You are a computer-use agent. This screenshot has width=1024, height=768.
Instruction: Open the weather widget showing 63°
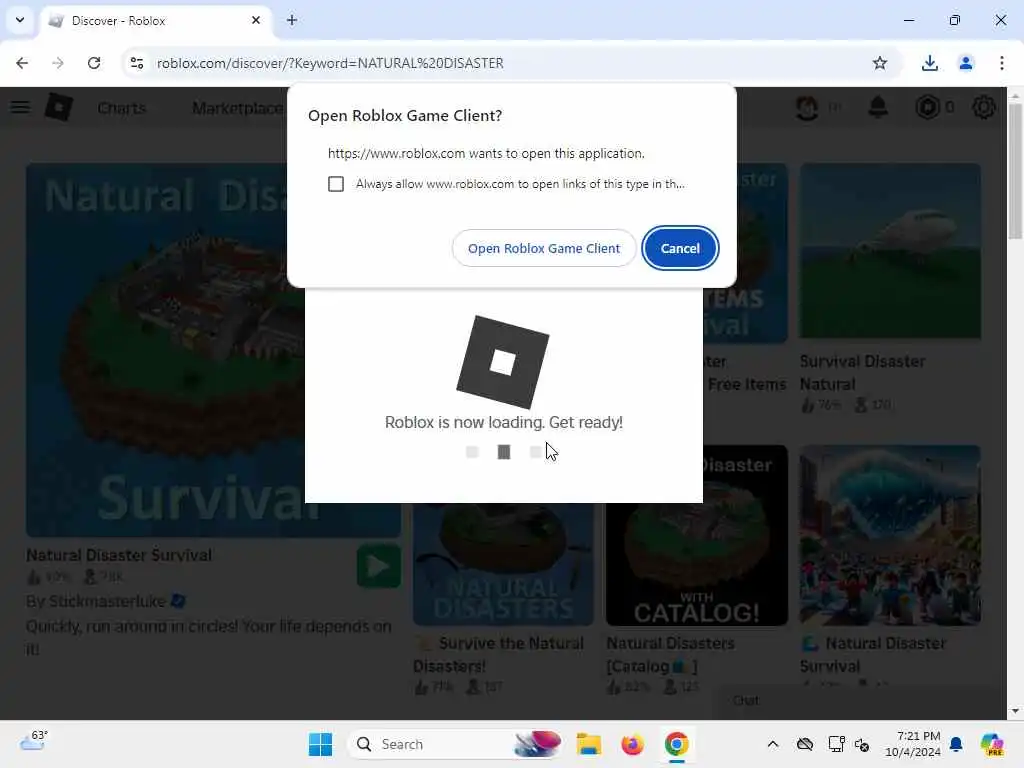[x=33, y=742]
